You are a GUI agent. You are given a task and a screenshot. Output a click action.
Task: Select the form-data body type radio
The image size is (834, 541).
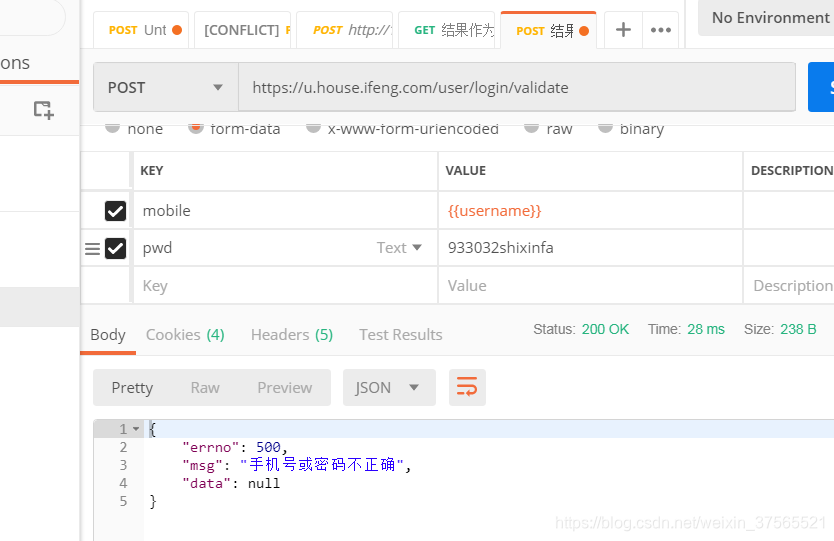pos(196,127)
